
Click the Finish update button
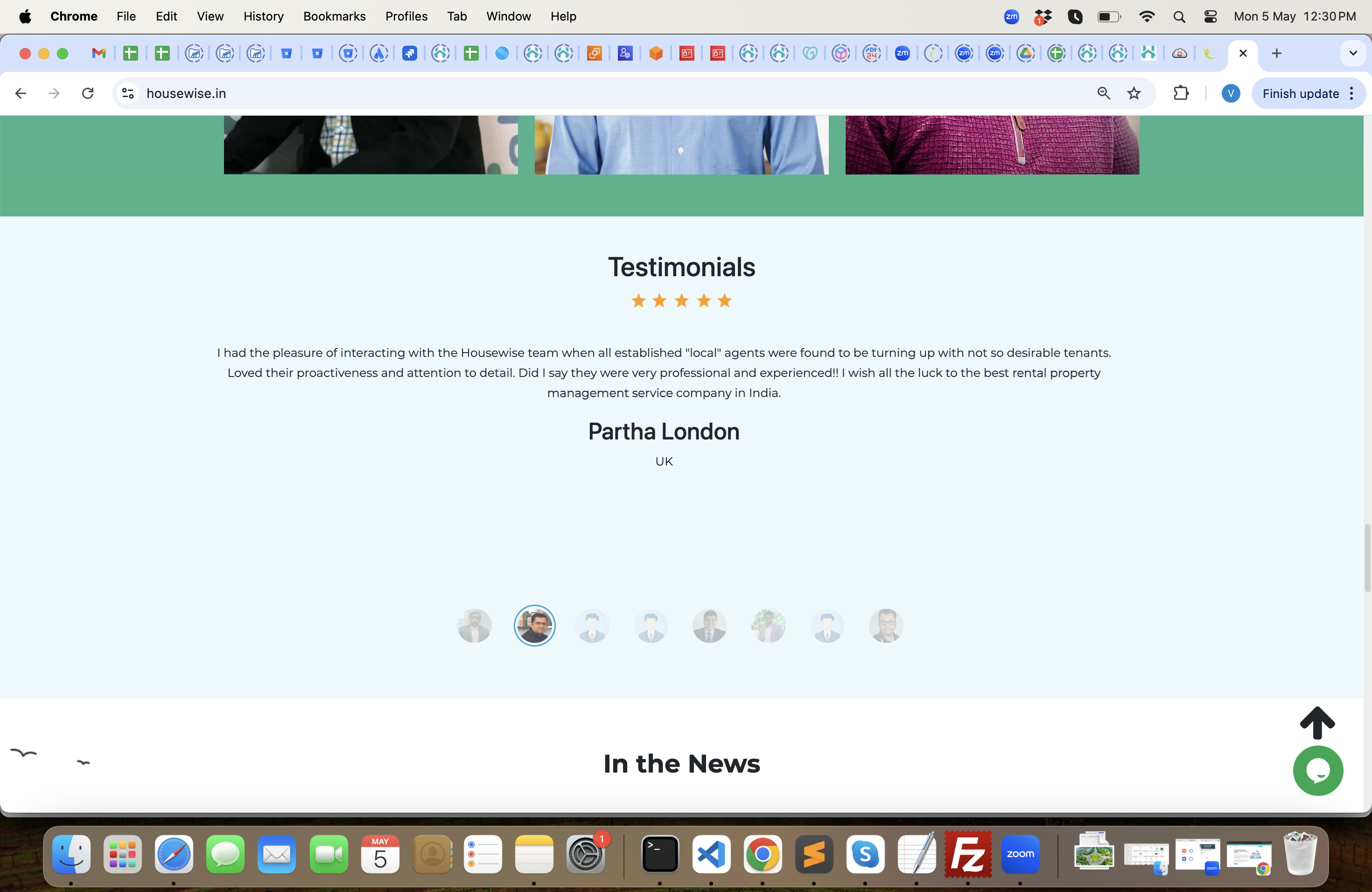coord(1301,93)
